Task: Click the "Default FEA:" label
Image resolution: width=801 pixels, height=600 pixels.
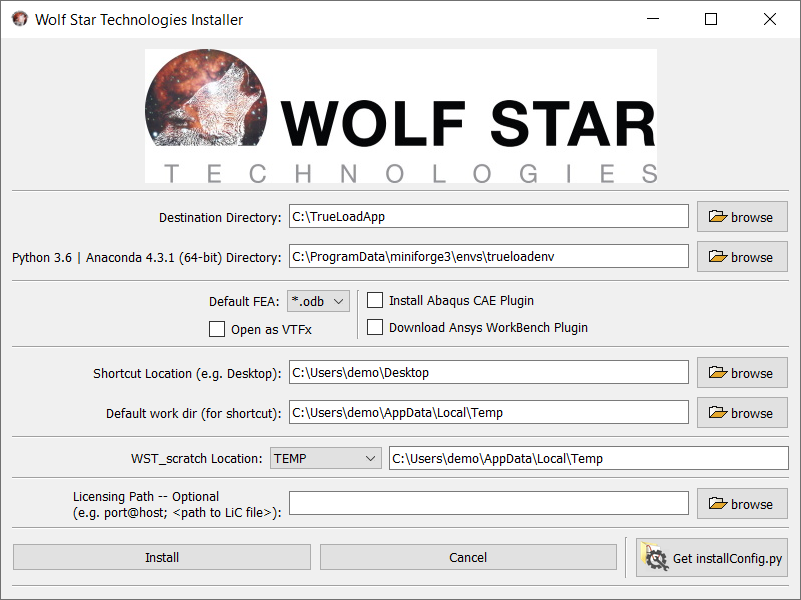Action: pos(244,302)
